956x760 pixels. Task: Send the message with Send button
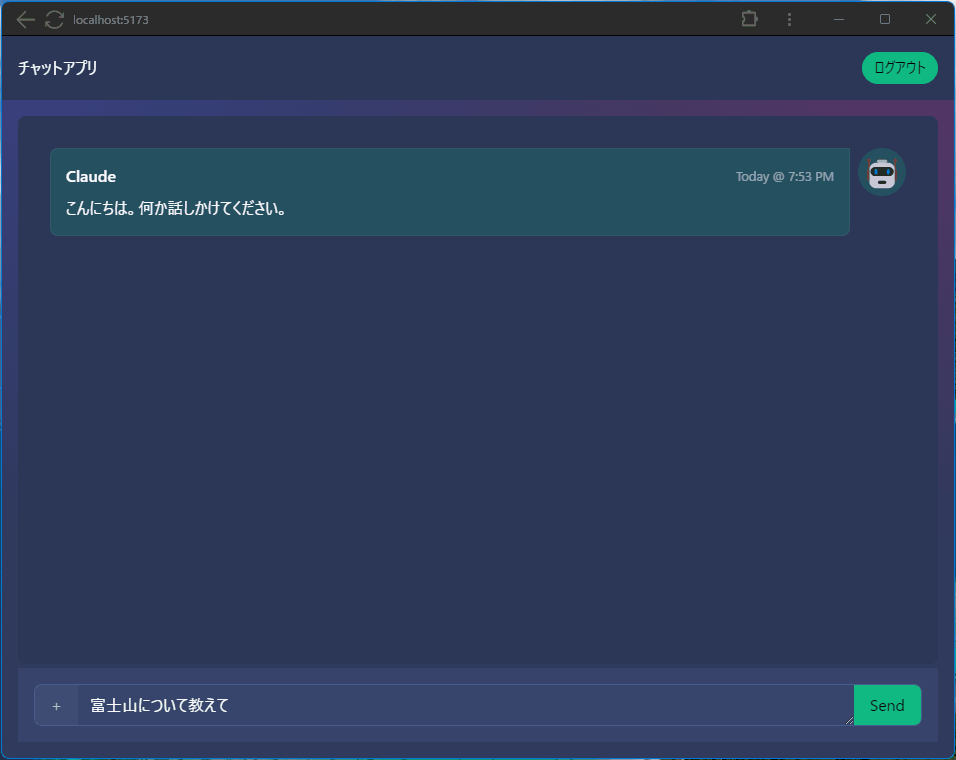887,705
